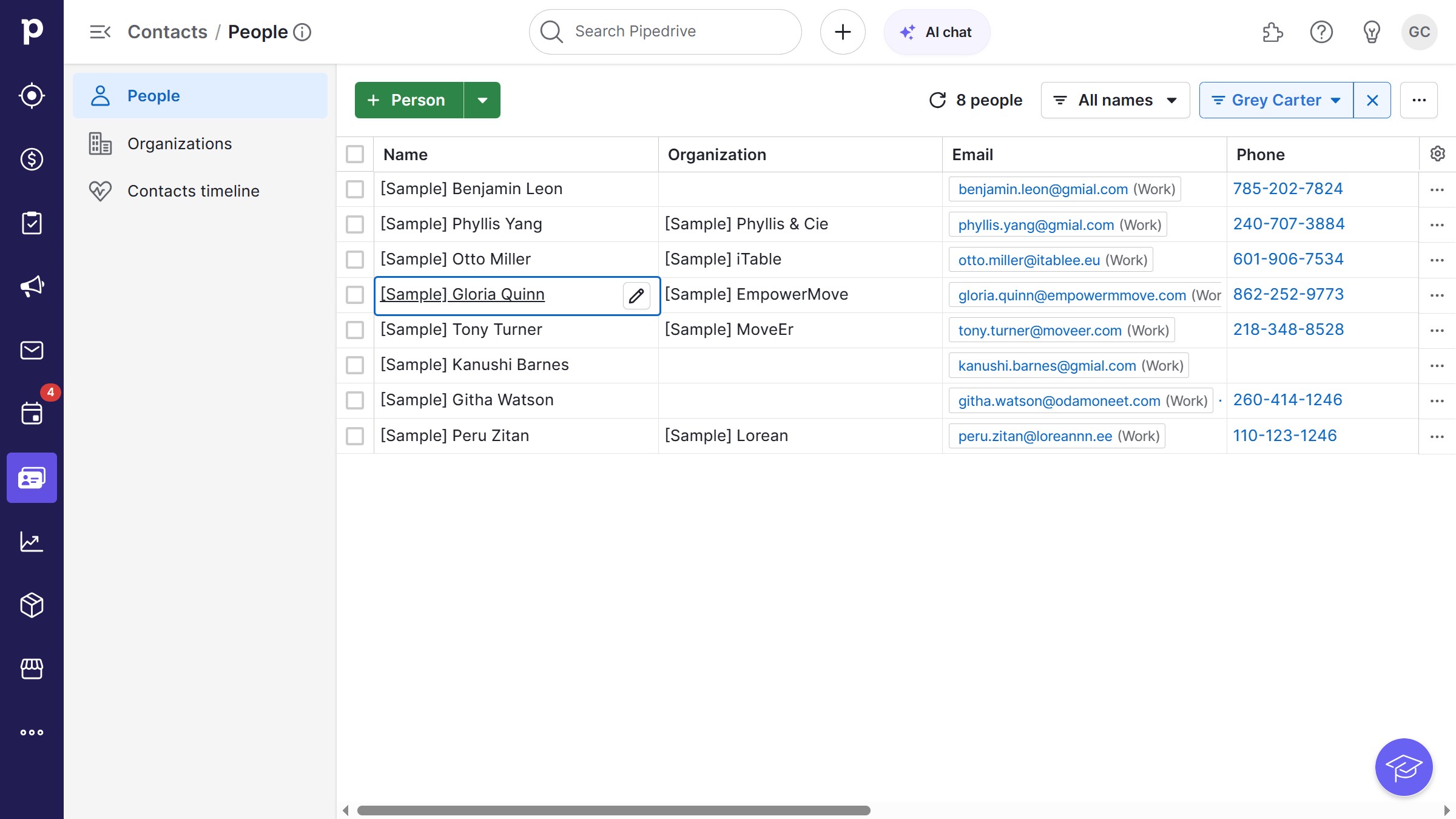This screenshot has height=819, width=1456.
Task: Click the green Person add button
Action: [409, 100]
